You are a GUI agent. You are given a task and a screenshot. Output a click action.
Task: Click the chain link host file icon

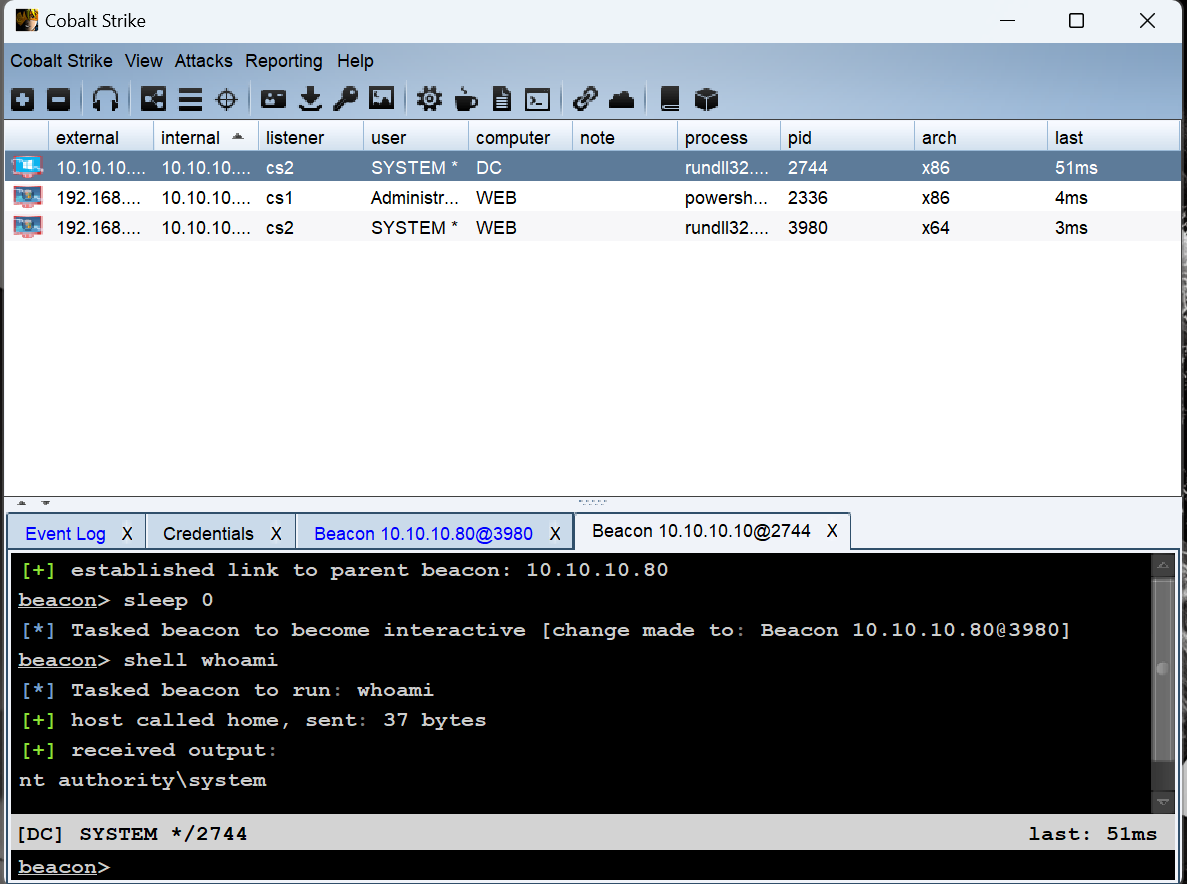click(x=585, y=99)
